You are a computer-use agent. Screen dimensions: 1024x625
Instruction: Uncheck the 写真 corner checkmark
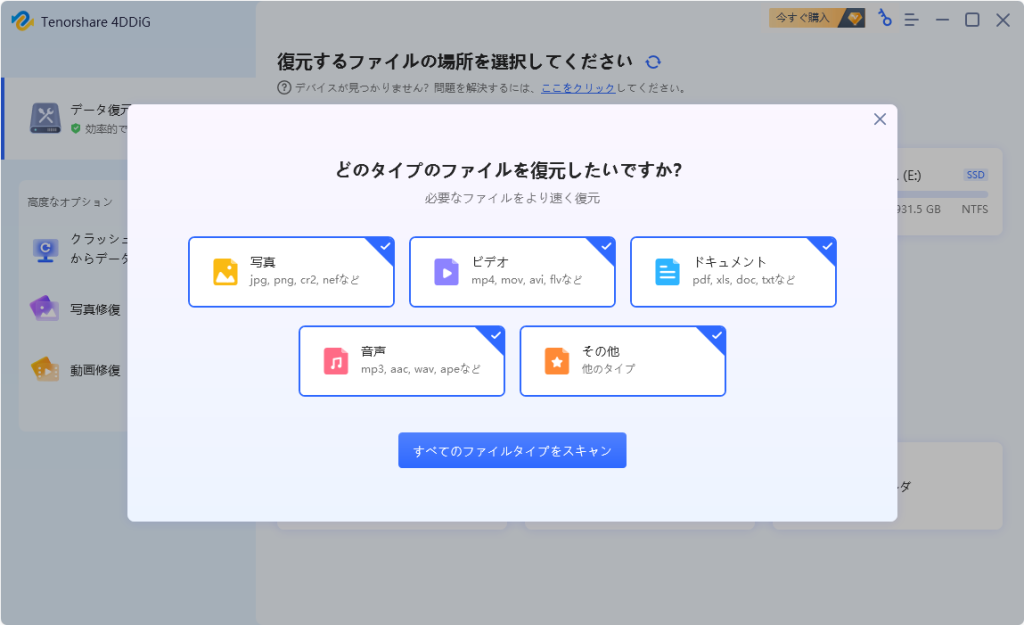click(385, 246)
